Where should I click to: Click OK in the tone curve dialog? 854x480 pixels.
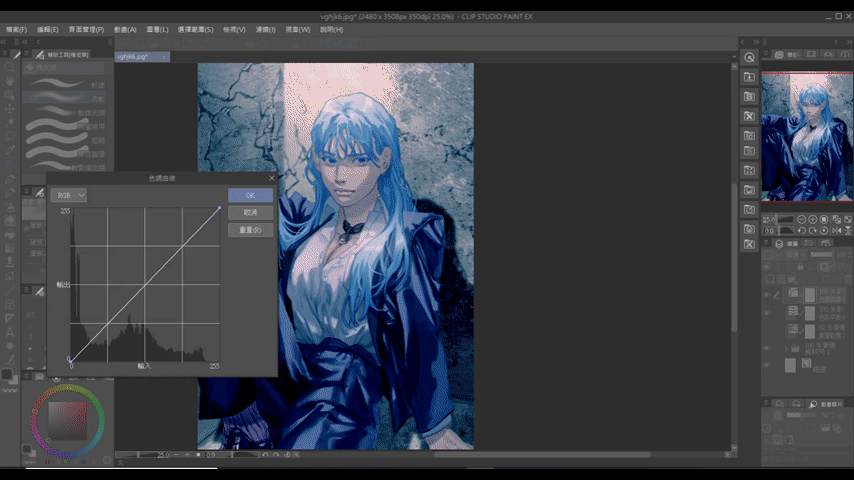[x=250, y=195]
